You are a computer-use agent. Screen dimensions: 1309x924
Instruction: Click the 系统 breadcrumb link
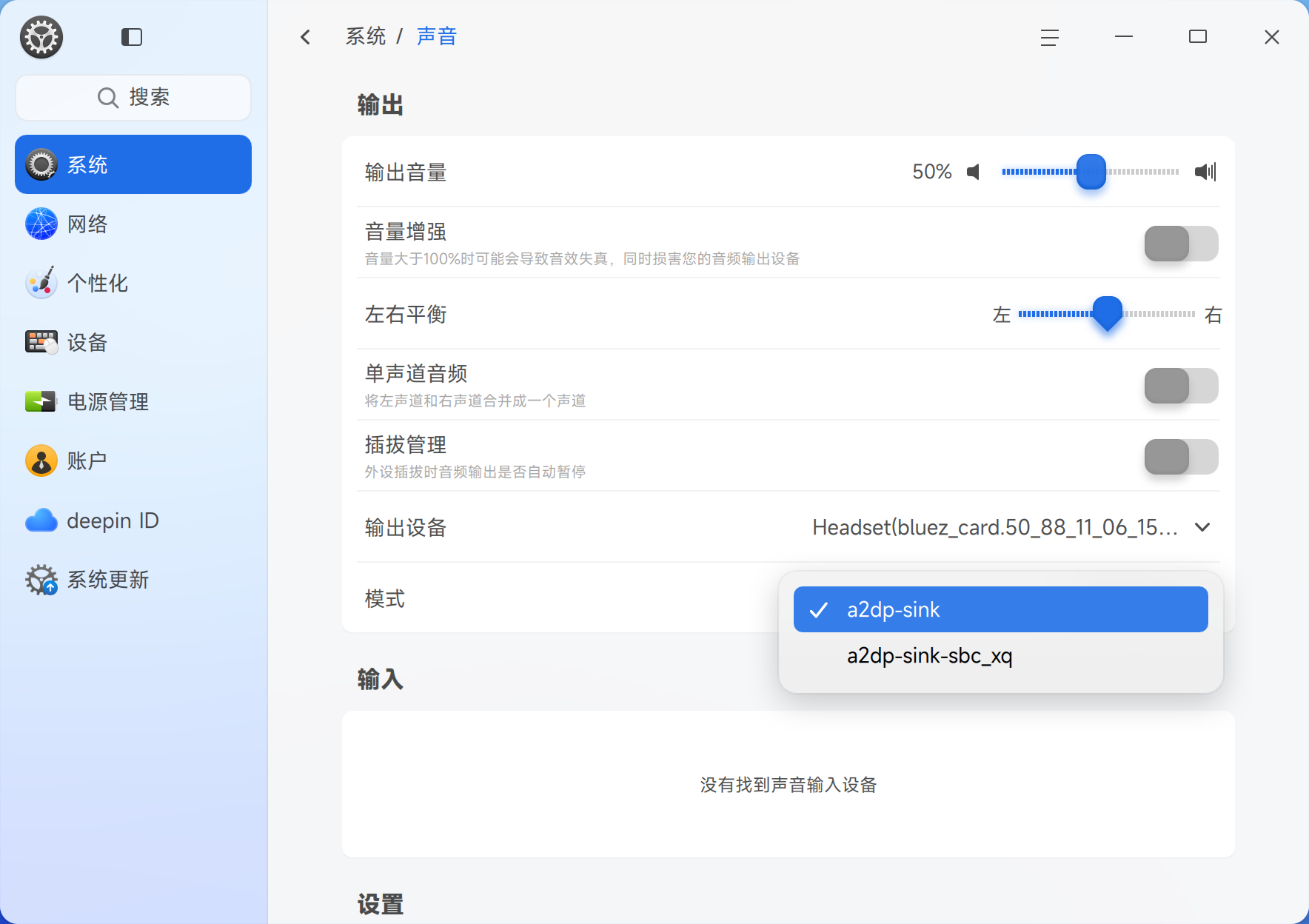(x=366, y=36)
